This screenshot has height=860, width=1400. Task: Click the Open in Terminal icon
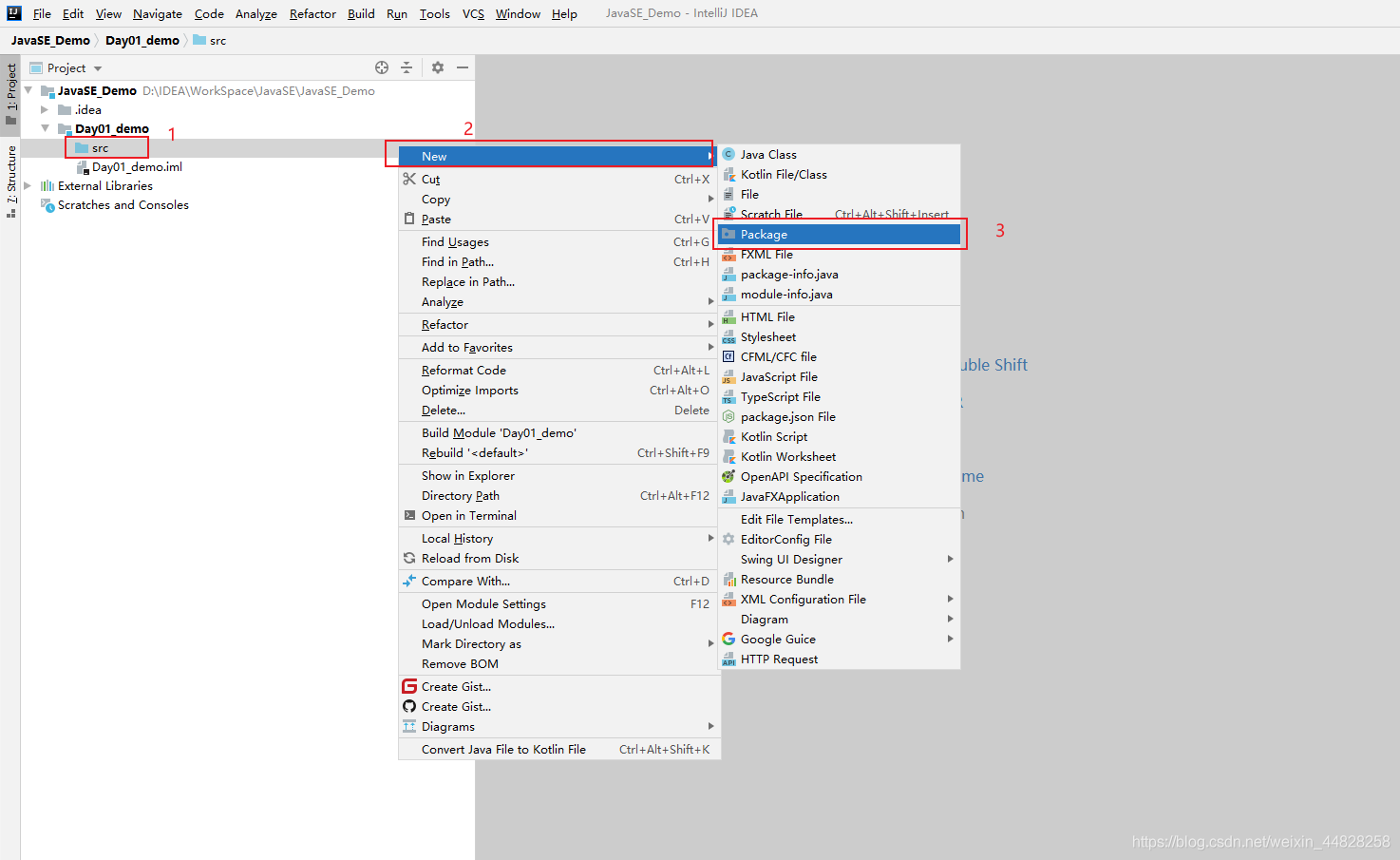(x=409, y=515)
